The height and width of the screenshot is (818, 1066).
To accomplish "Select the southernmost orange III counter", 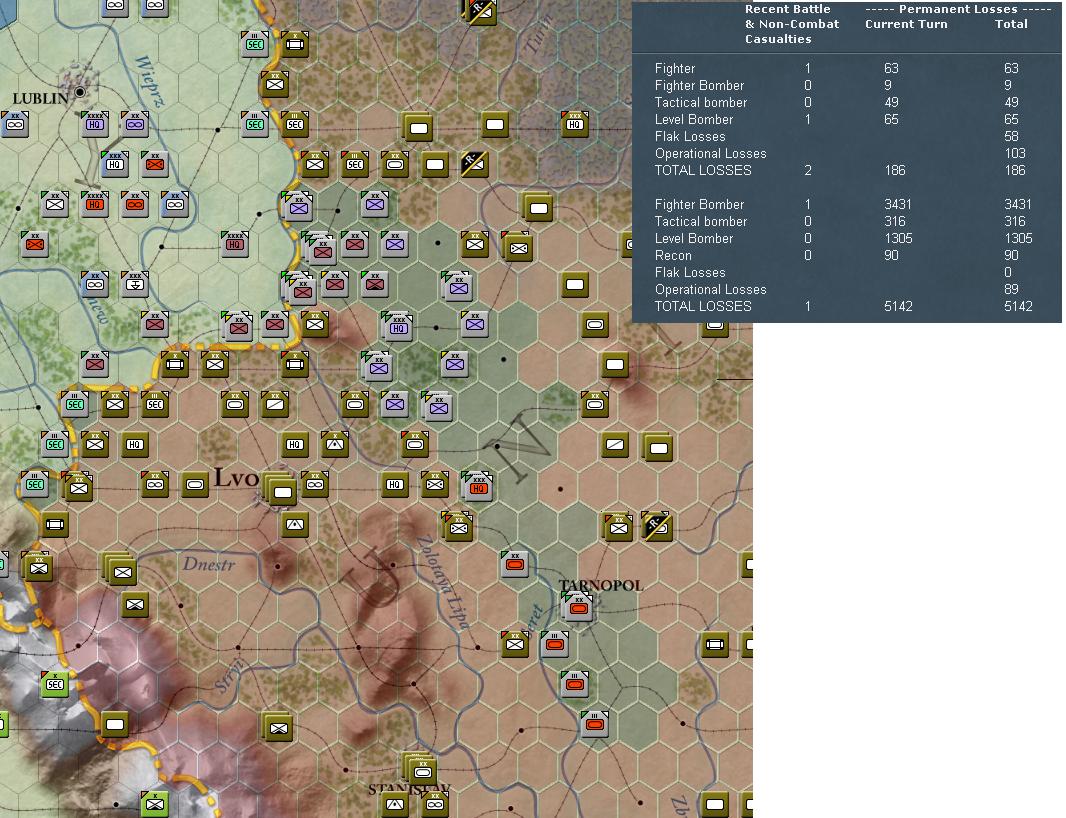I will (595, 725).
